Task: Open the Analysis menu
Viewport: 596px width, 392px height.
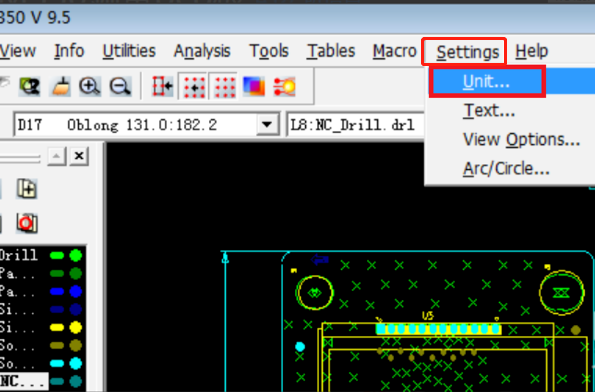Action: coord(202,51)
